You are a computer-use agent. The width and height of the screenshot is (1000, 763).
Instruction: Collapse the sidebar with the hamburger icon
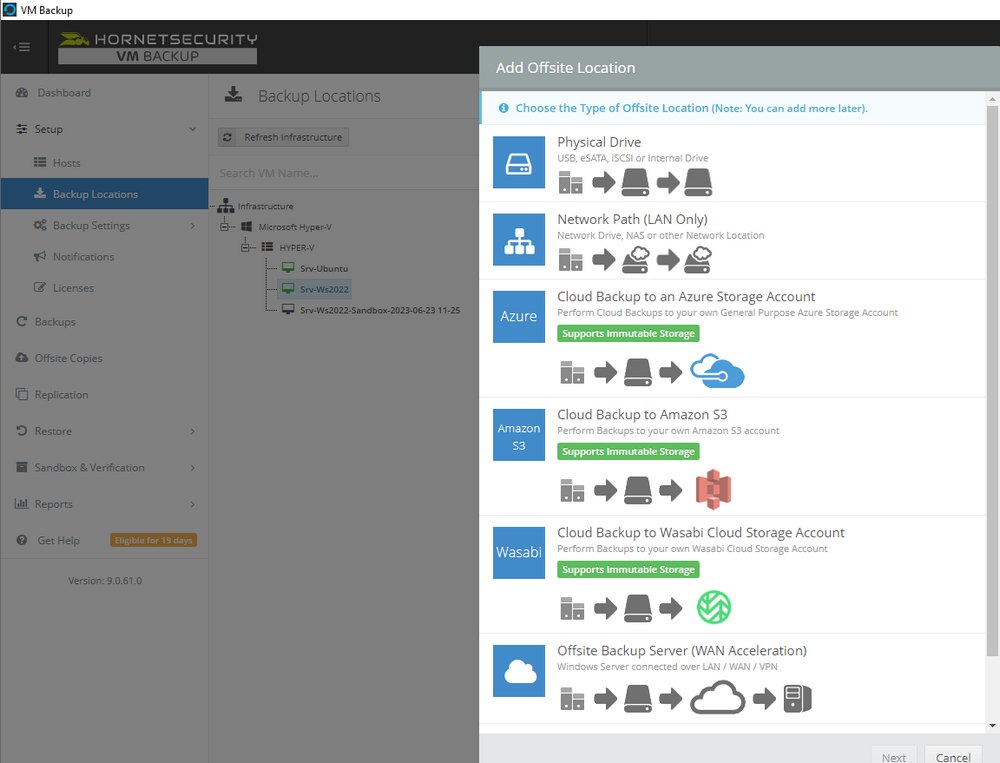coord(22,47)
